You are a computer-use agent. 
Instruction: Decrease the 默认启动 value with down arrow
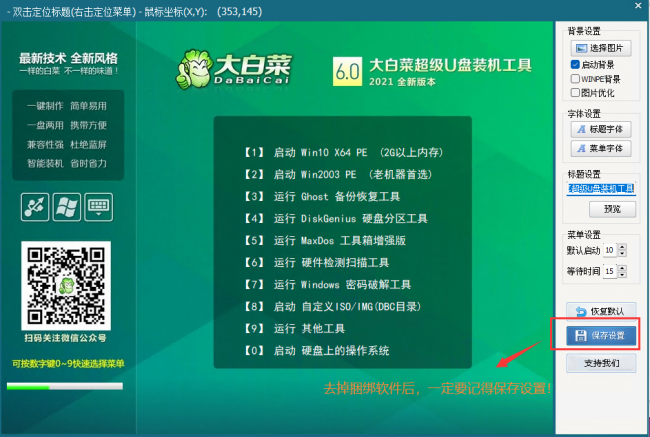pos(622,253)
